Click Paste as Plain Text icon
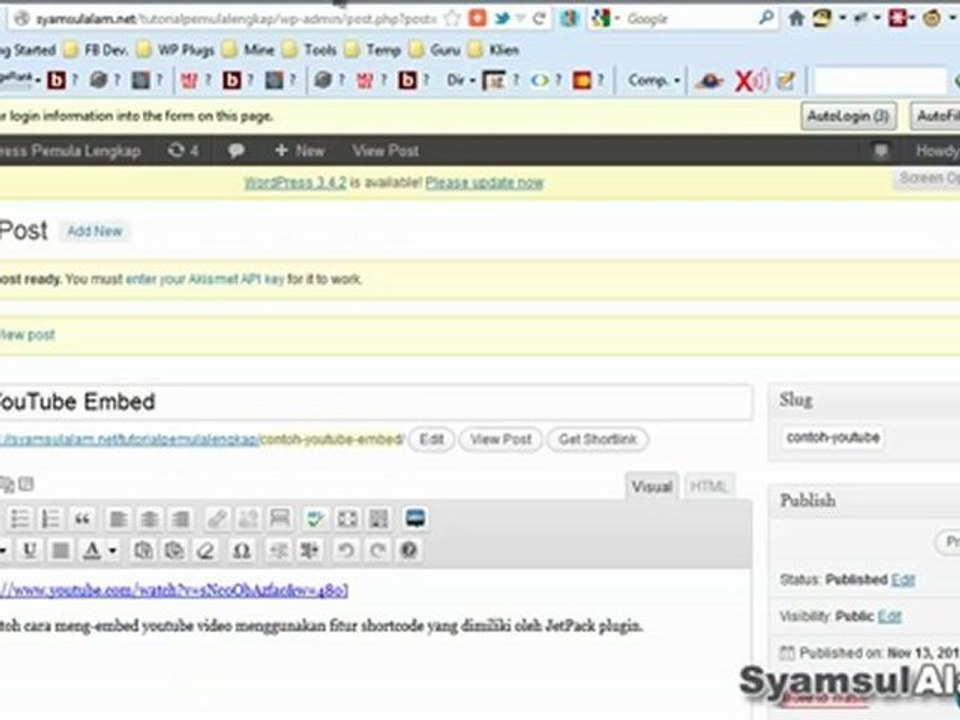This screenshot has width=960, height=720. [x=143, y=550]
